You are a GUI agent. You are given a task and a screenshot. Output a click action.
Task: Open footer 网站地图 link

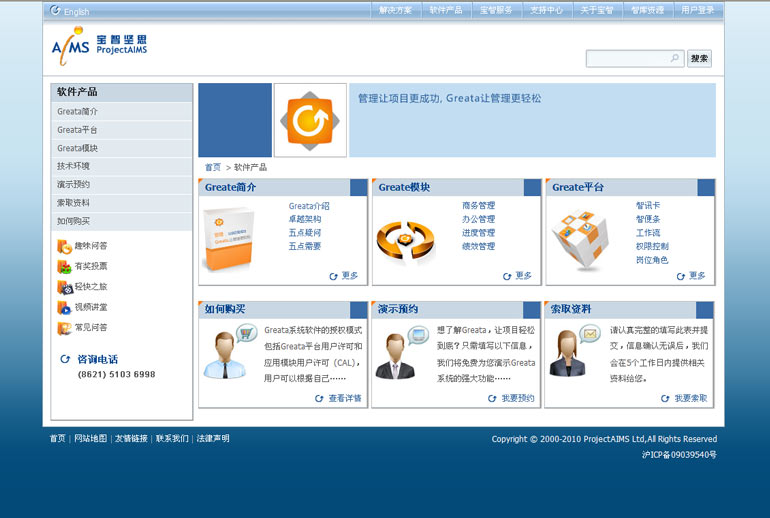point(90,438)
